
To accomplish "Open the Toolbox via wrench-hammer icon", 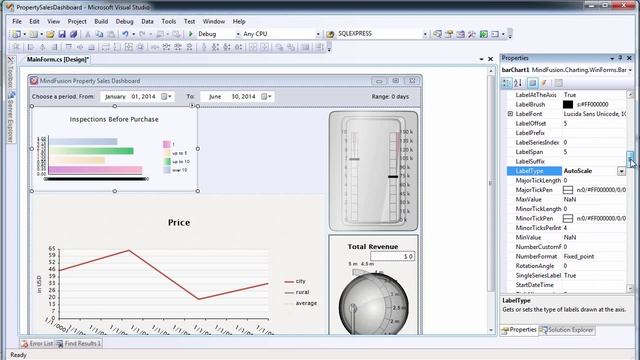I will [472, 34].
